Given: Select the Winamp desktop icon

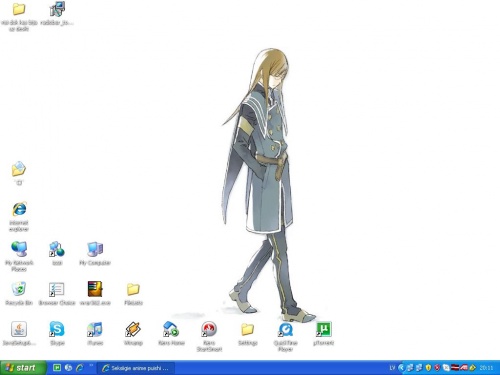Looking at the screenshot, I should [x=133, y=329].
